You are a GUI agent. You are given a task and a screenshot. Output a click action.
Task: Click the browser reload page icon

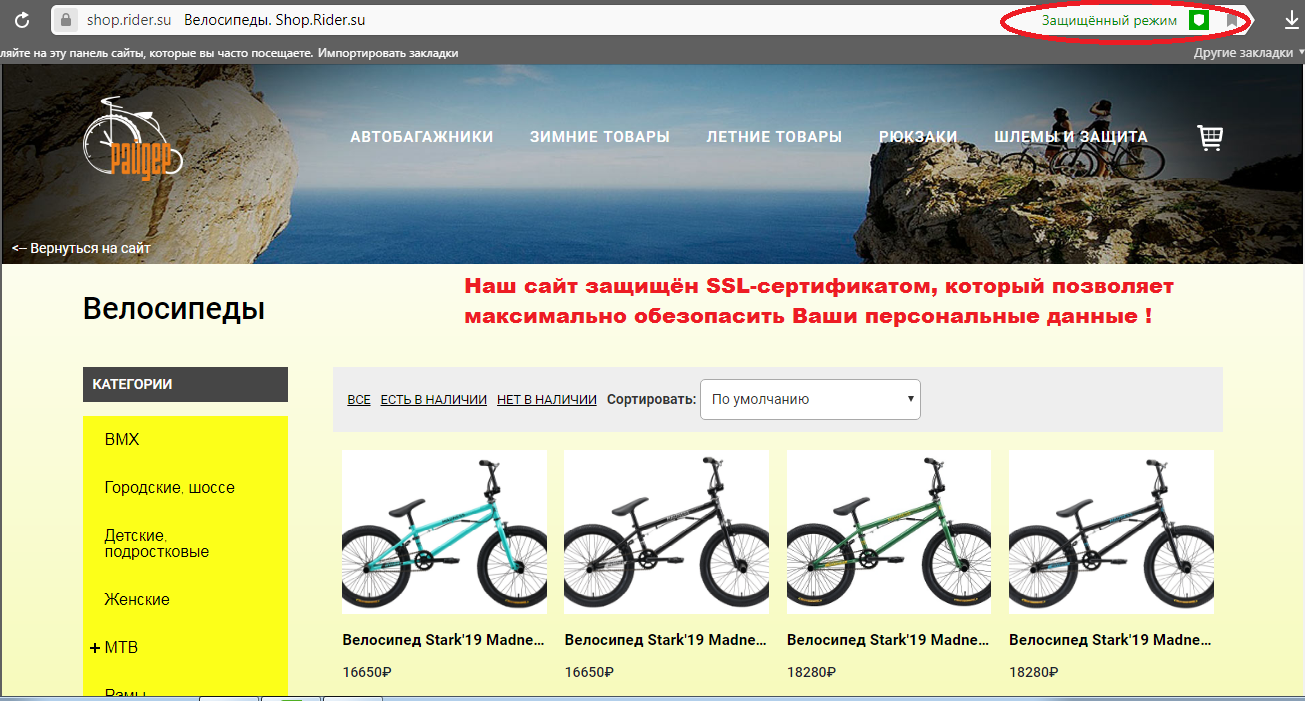pos(20,20)
